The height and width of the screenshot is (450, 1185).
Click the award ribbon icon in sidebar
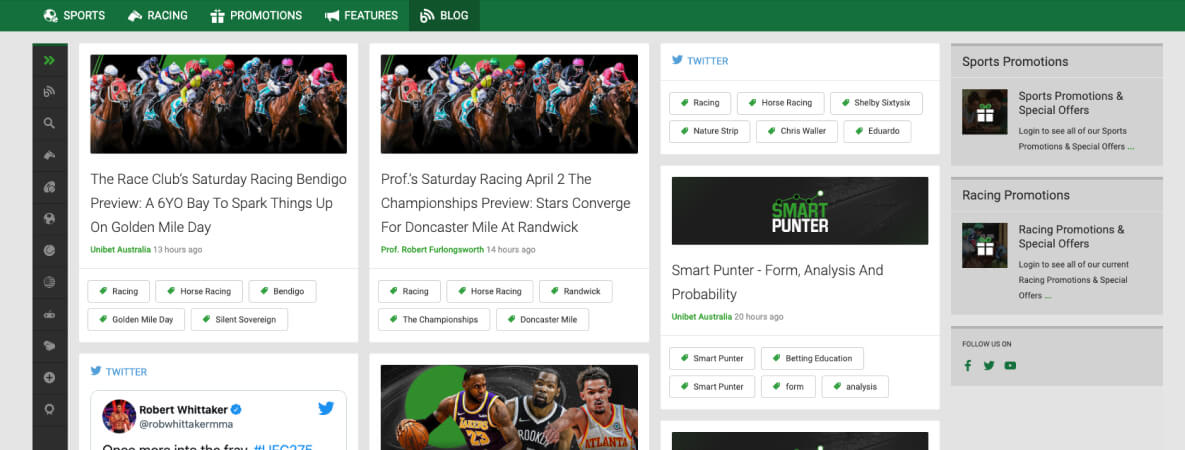(x=50, y=409)
